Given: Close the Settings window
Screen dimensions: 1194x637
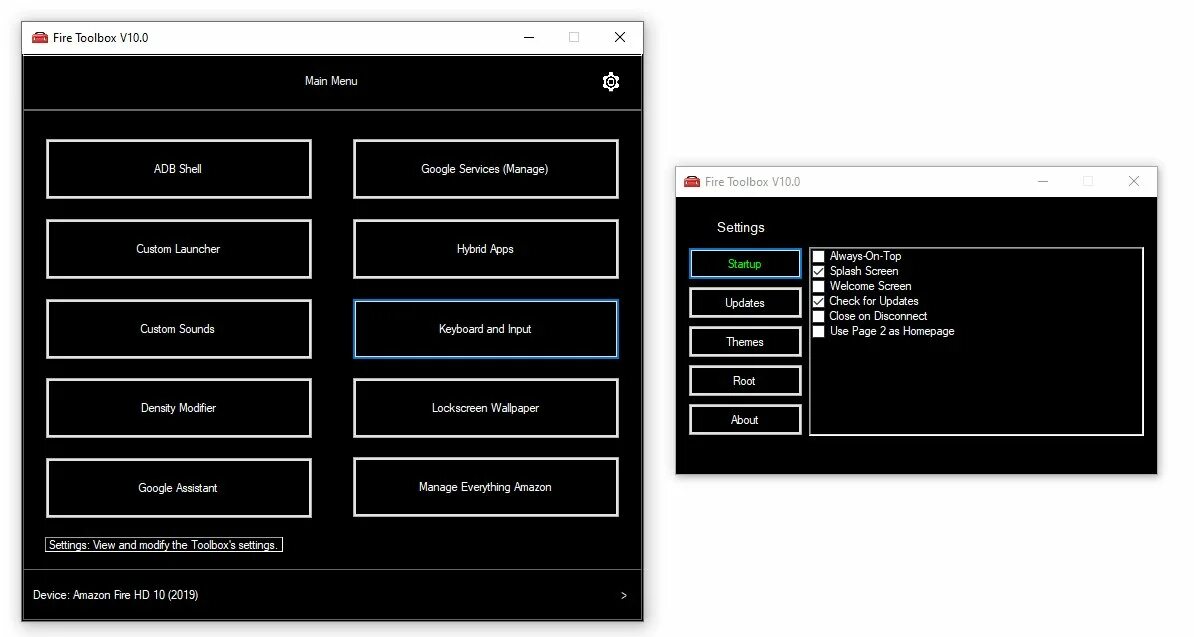Looking at the screenshot, I should pyautogui.click(x=1134, y=181).
